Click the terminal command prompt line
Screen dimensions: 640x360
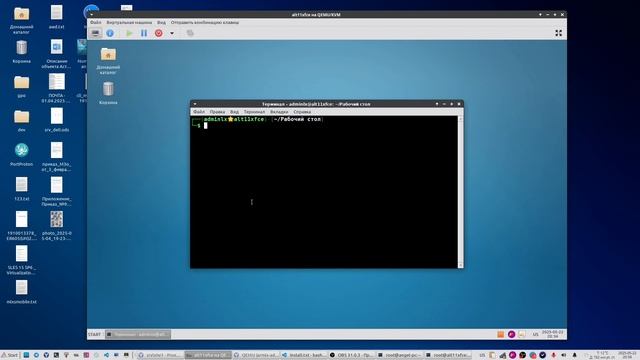click(x=324, y=126)
